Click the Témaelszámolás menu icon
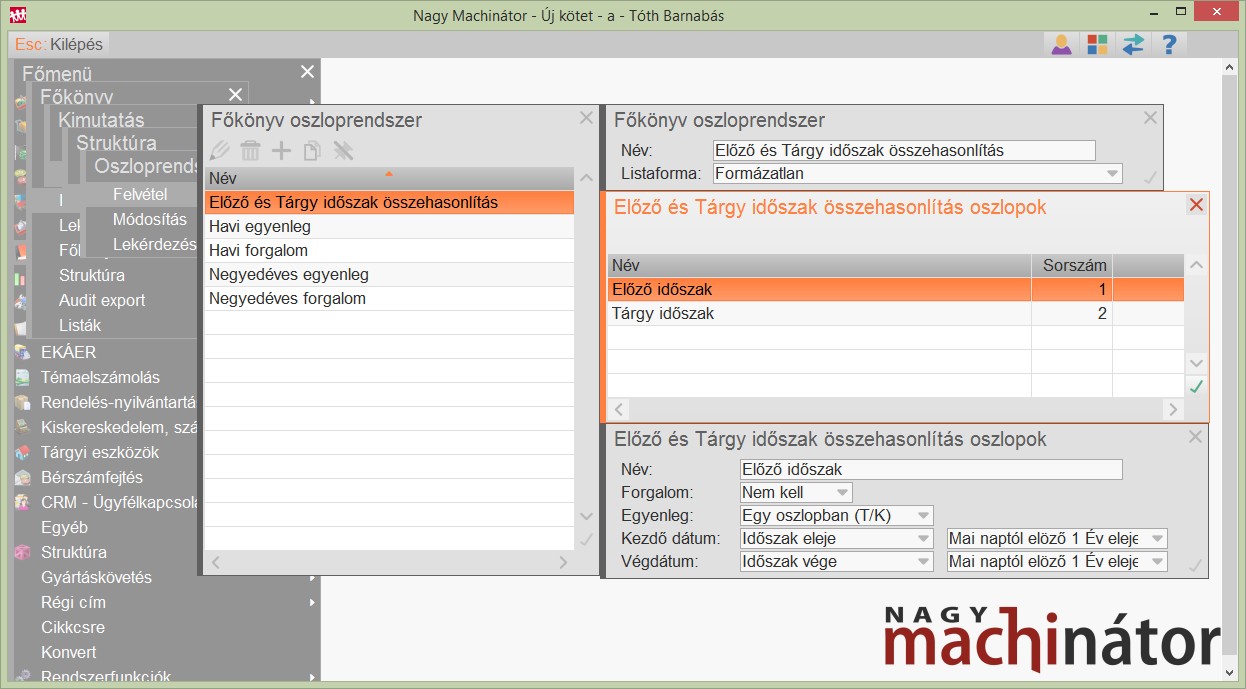1246x689 pixels. coord(23,377)
